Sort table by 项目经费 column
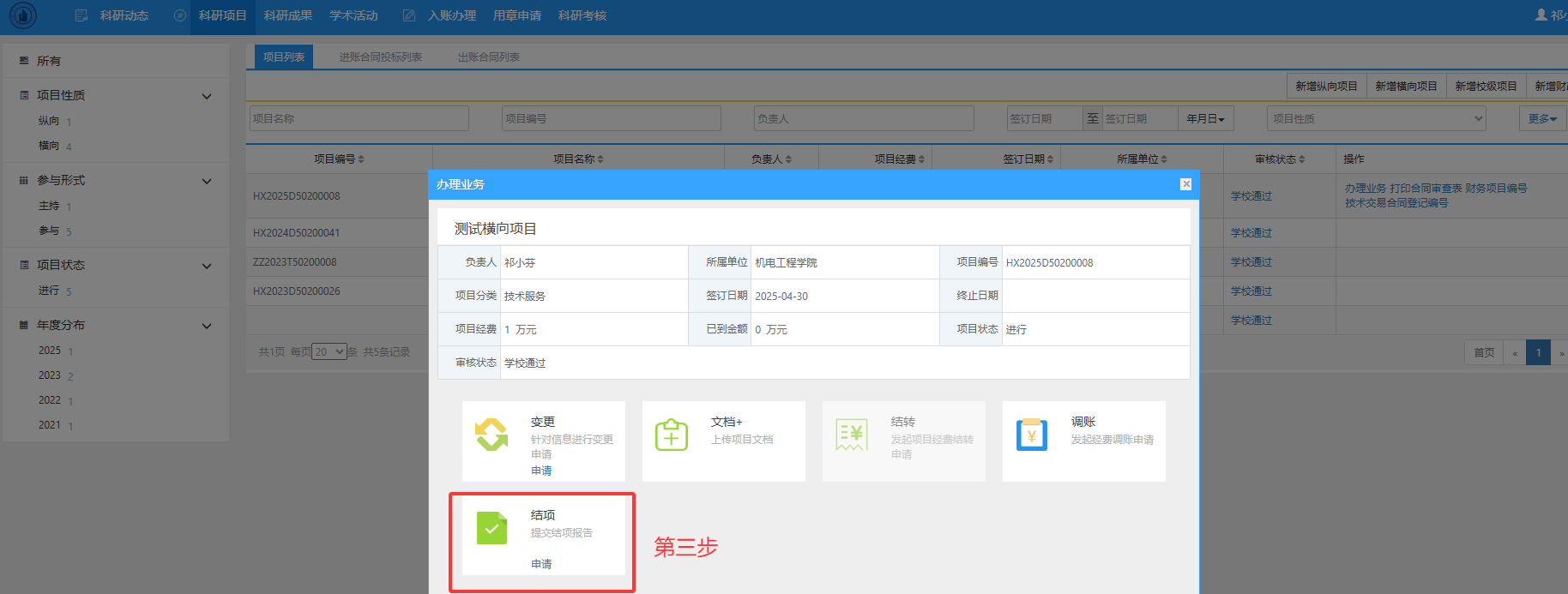Screen dimensions: 1568x594 point(899,159)
